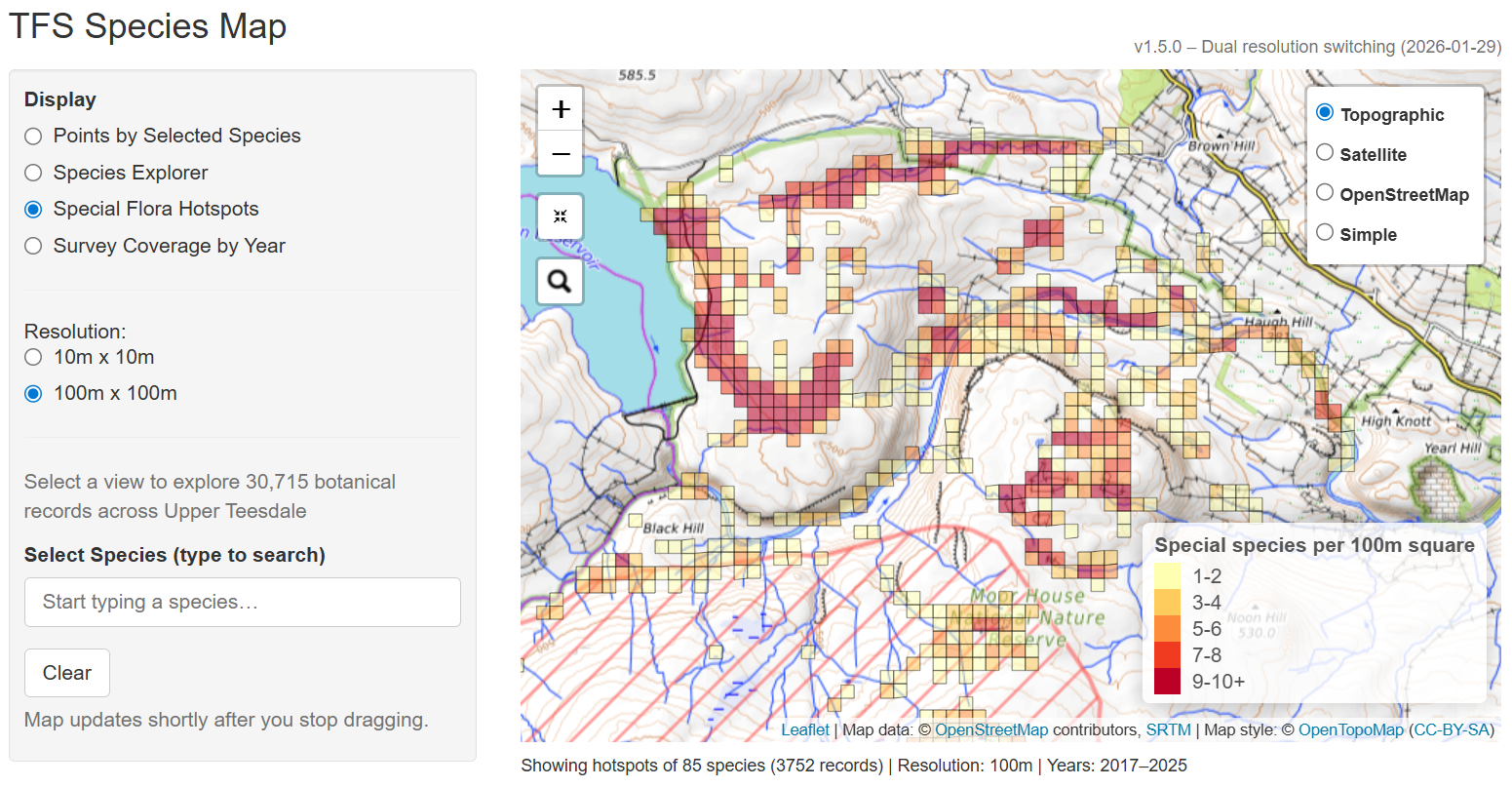
Task: Select 'Points by Selected Species' display mode
Action: pyautogui.click(x=32, y=136)
